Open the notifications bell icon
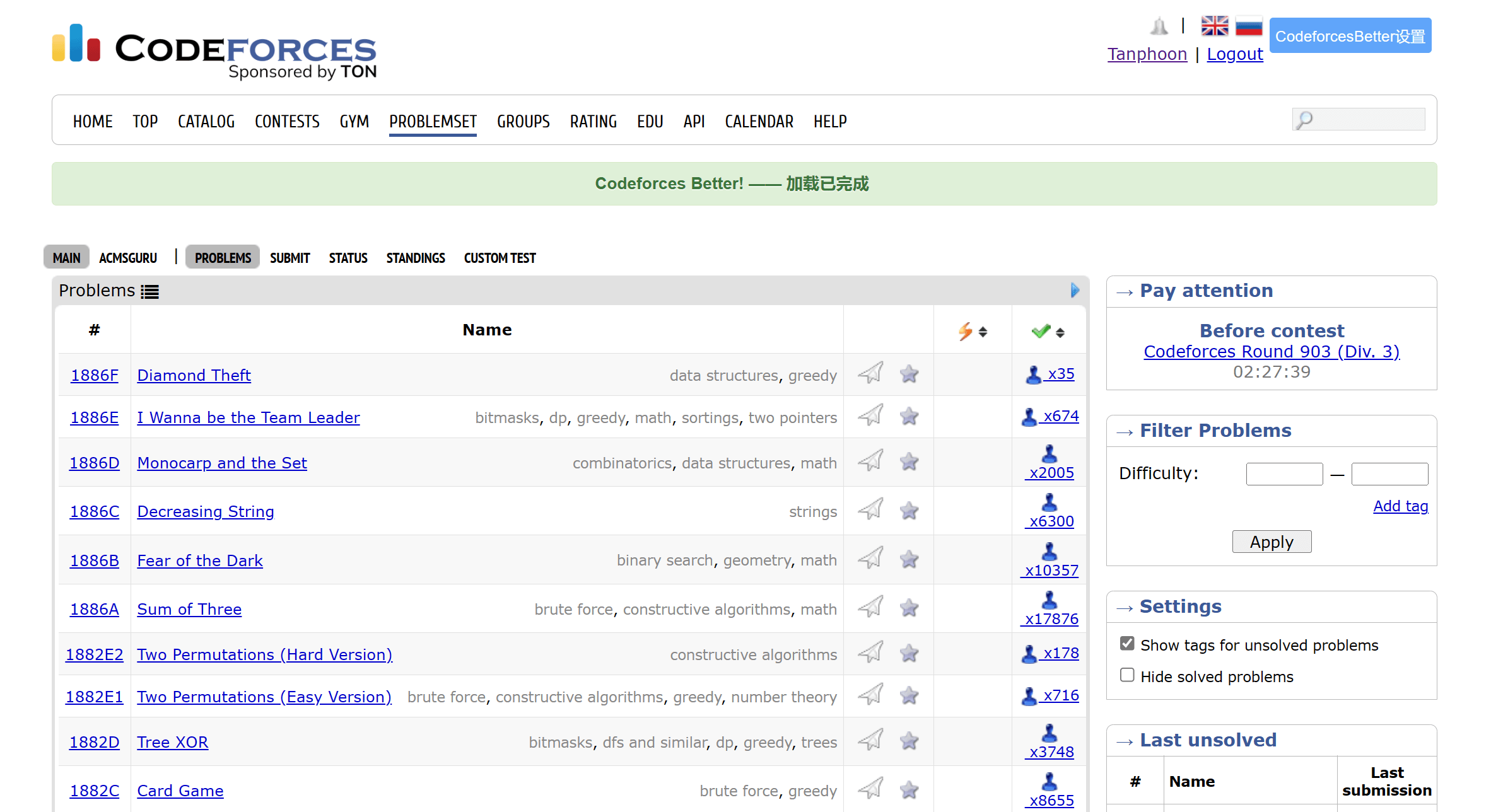 [x=1159, y=26]
